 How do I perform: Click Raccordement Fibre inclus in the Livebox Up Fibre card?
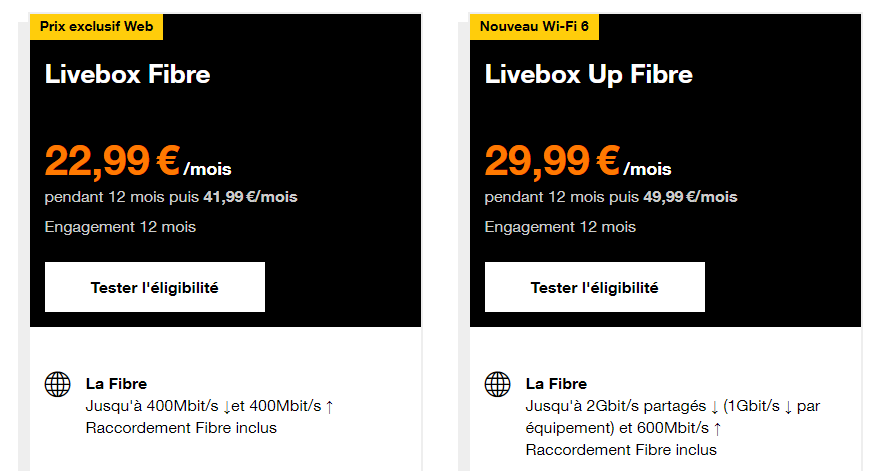[621, 450]
